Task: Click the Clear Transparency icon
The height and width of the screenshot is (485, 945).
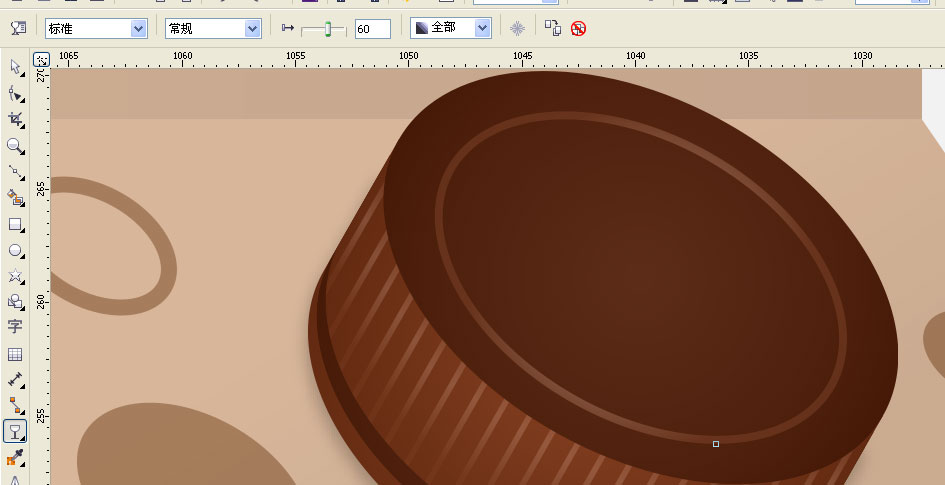Action: coord(579,28)
